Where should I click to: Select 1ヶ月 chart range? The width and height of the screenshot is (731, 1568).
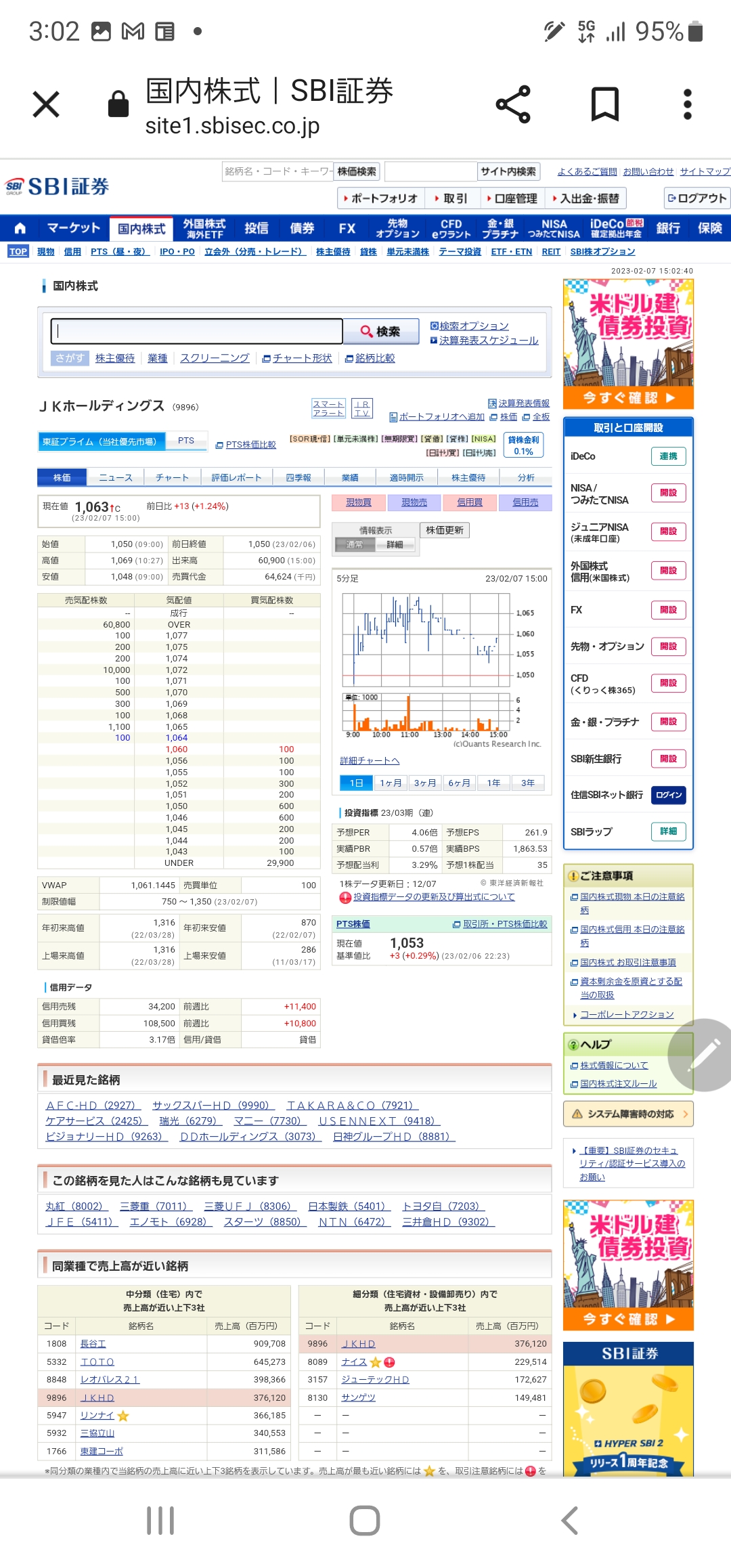point(391,783)
